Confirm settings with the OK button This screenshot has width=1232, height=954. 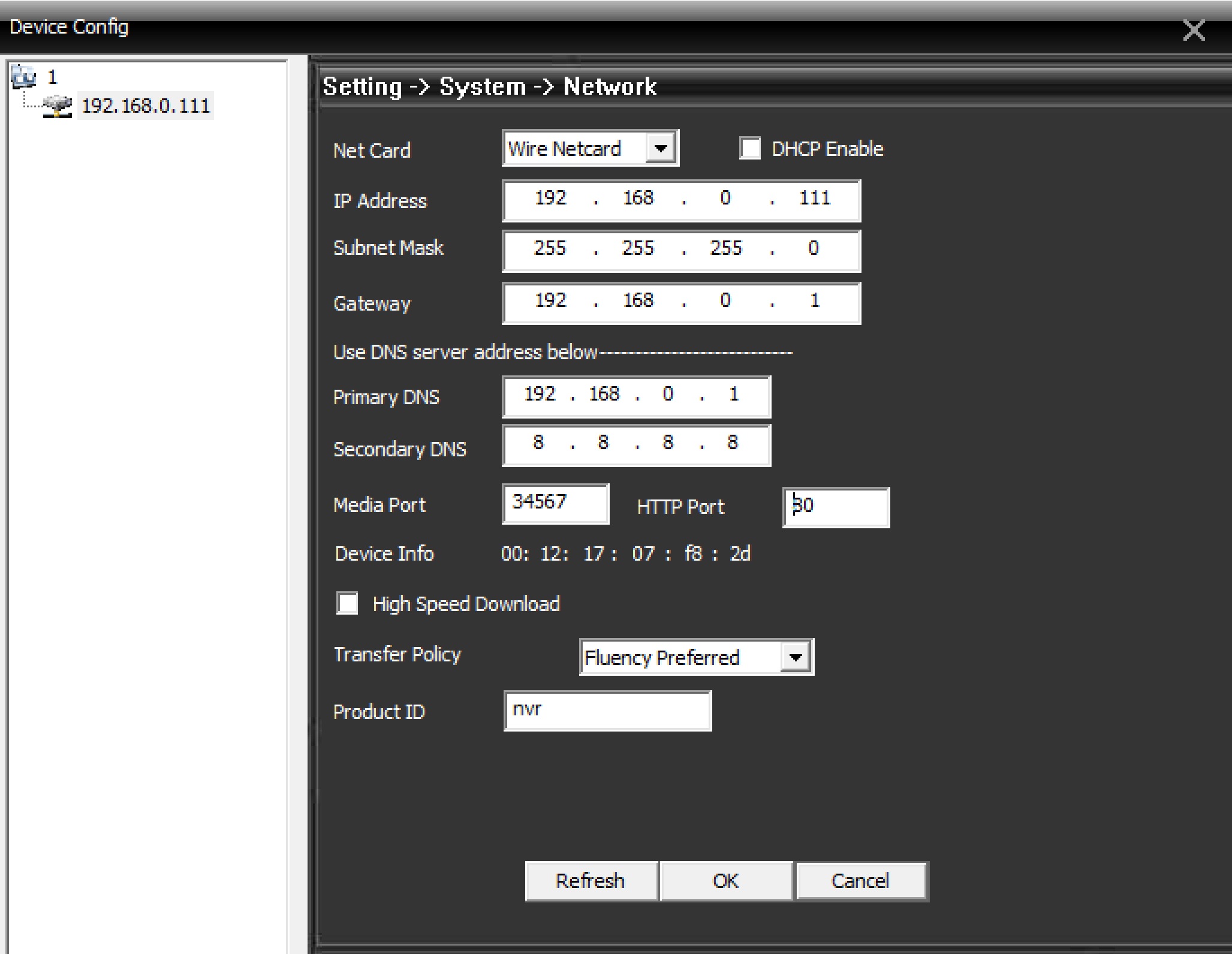(x=725, y=881)
